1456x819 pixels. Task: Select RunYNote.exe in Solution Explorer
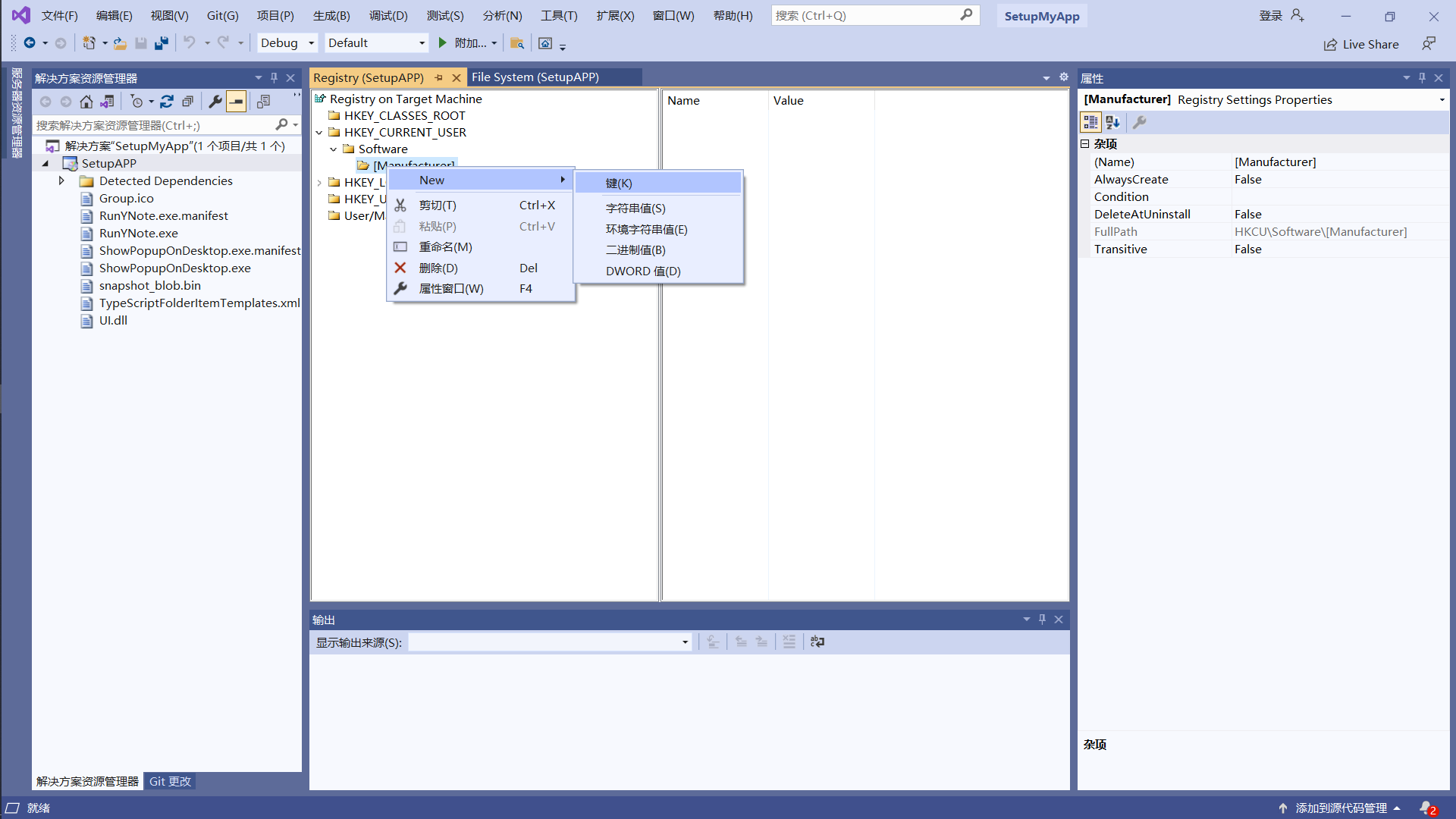[139, 234]
